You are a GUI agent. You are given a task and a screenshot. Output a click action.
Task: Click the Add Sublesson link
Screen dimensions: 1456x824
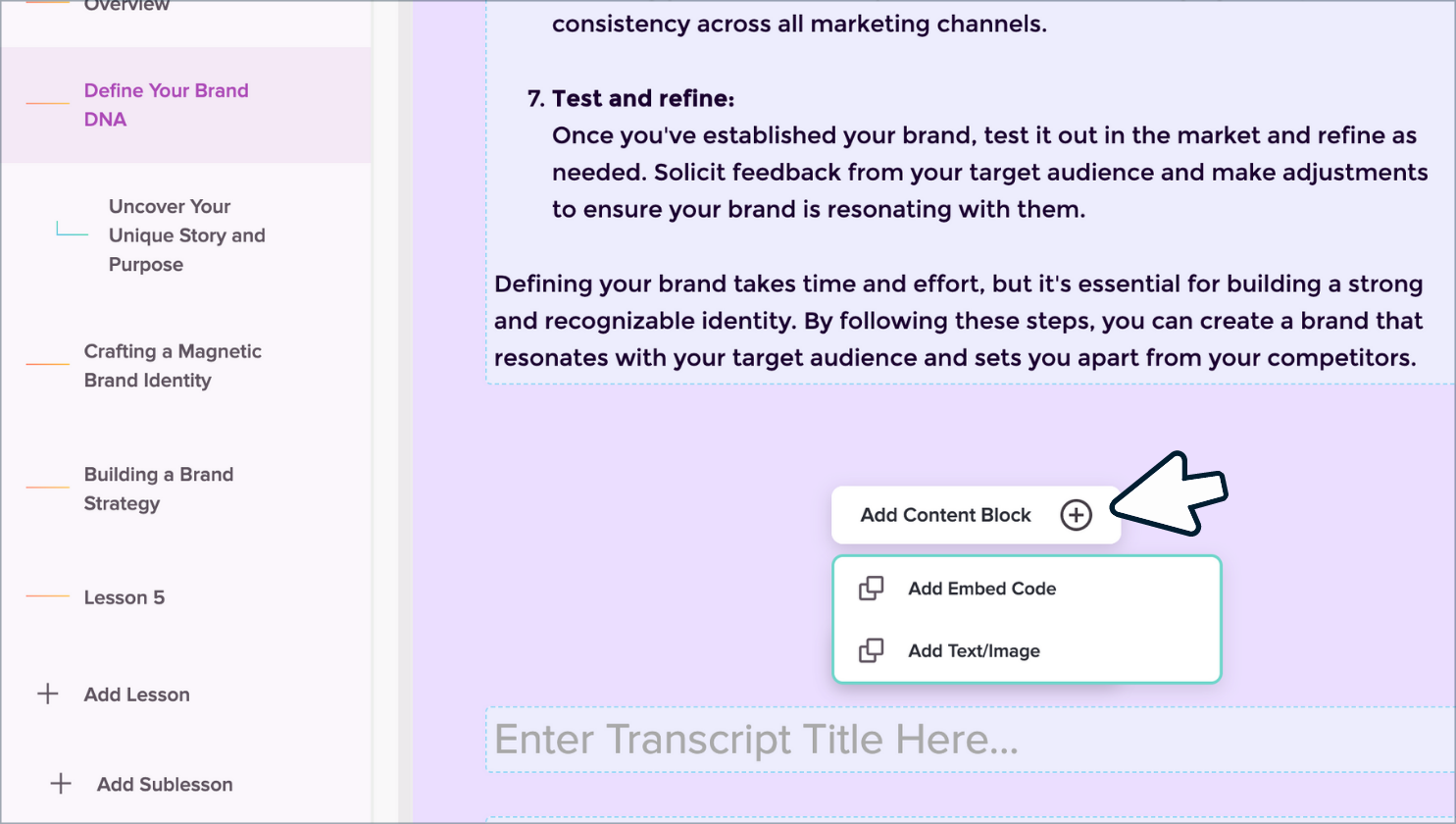click(165, 784)
